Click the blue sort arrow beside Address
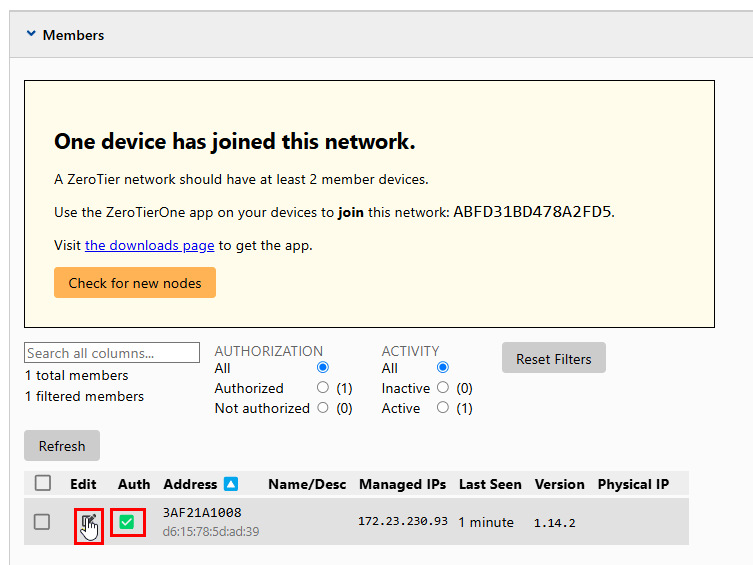This screenshot has width=753, height=565. click(x=231, y=484)
